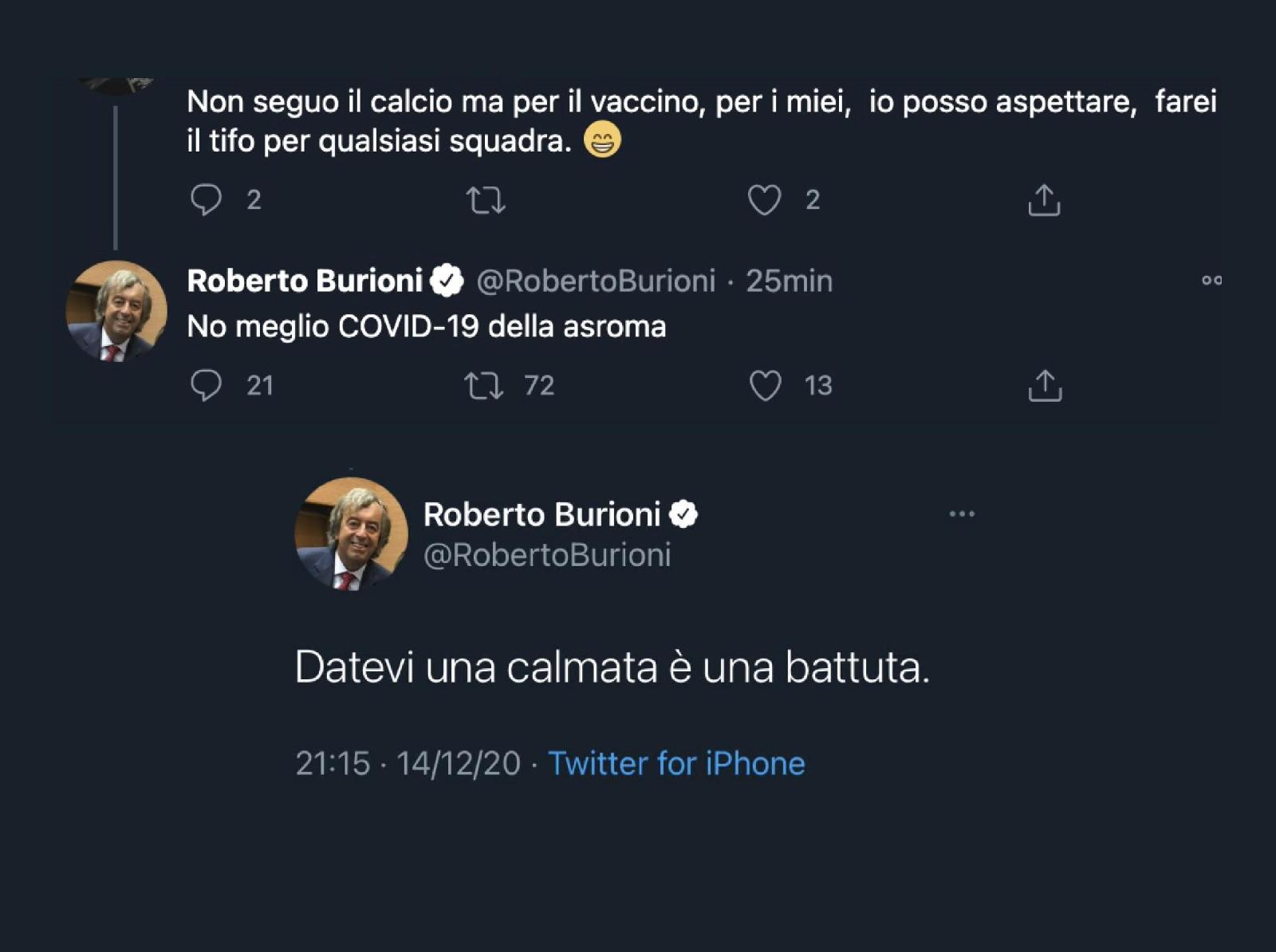Open Roberto Burioni avatar in reply tweet
1276x952 pixels.
[x=116, y=311]
